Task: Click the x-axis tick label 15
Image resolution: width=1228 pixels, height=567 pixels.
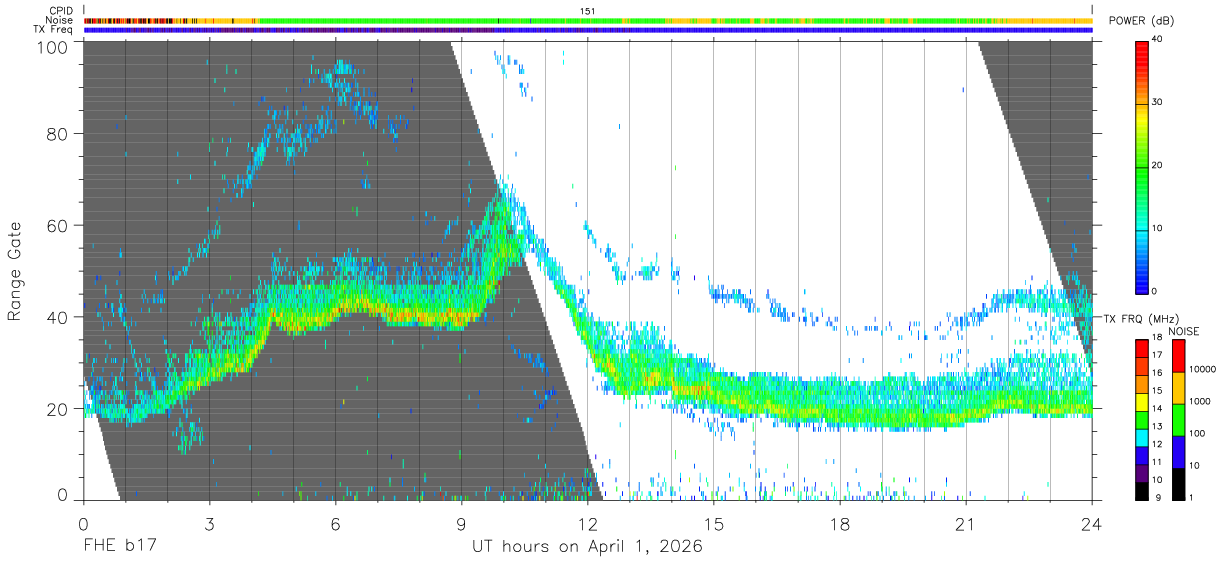Action: pyautogui.click(x=713, y=523)
